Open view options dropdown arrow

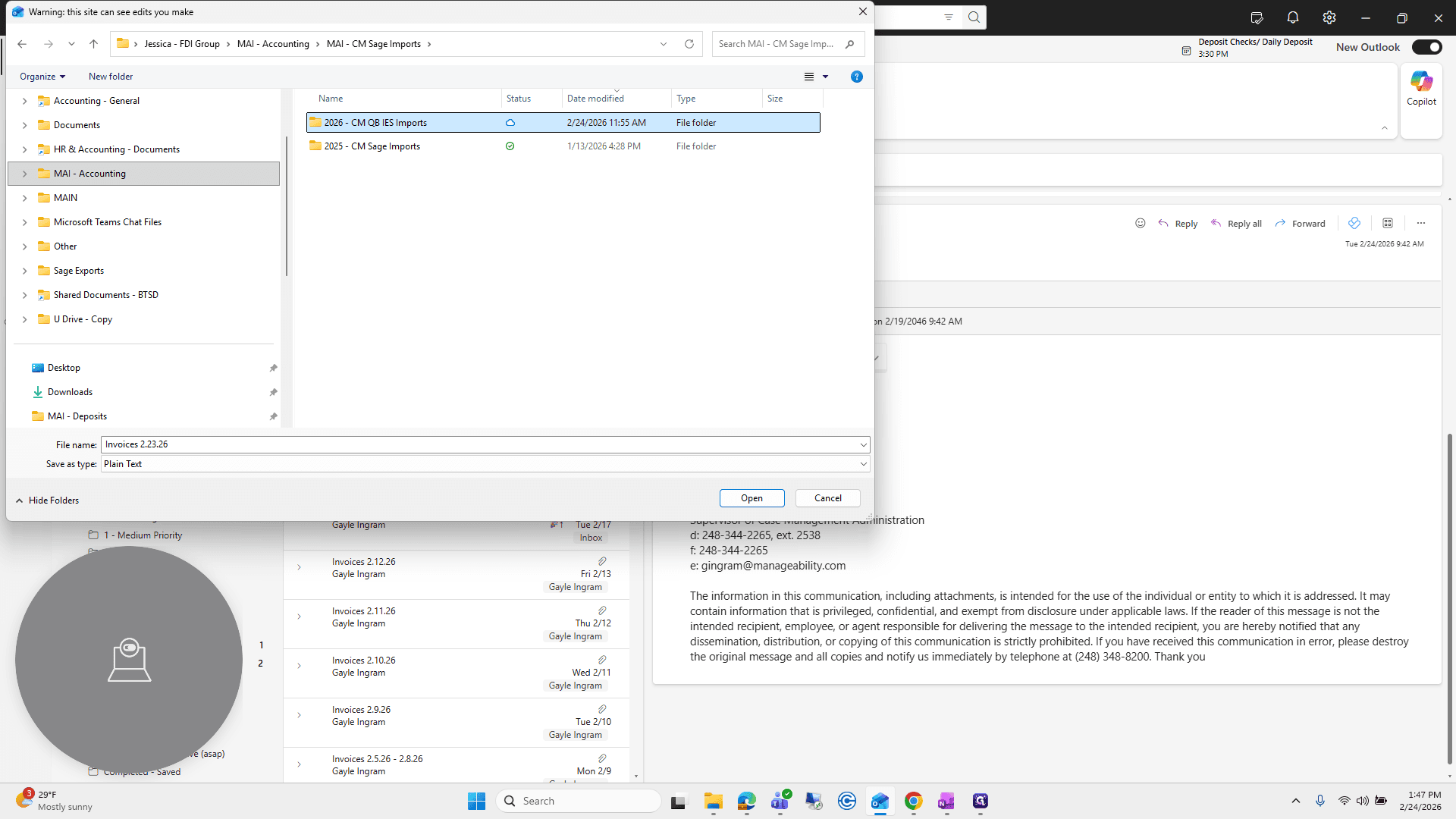[x=826, y=77]
